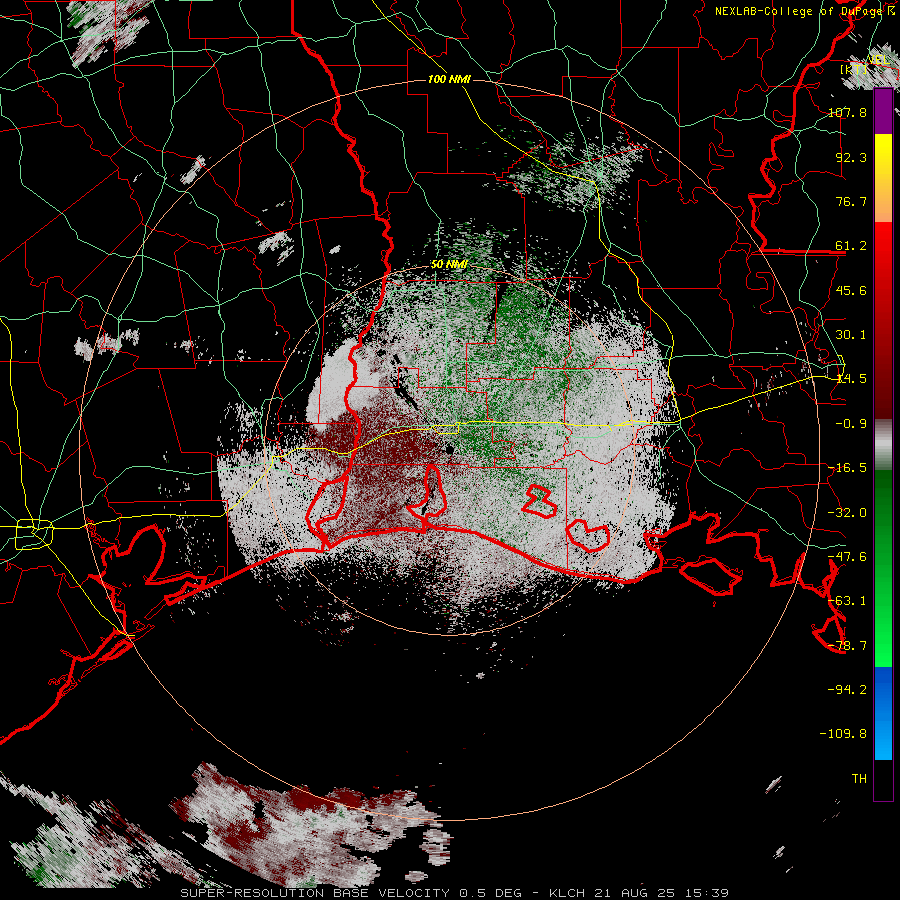
Task: Select the purple segment of the color bar
Action: tap(883, 112)
